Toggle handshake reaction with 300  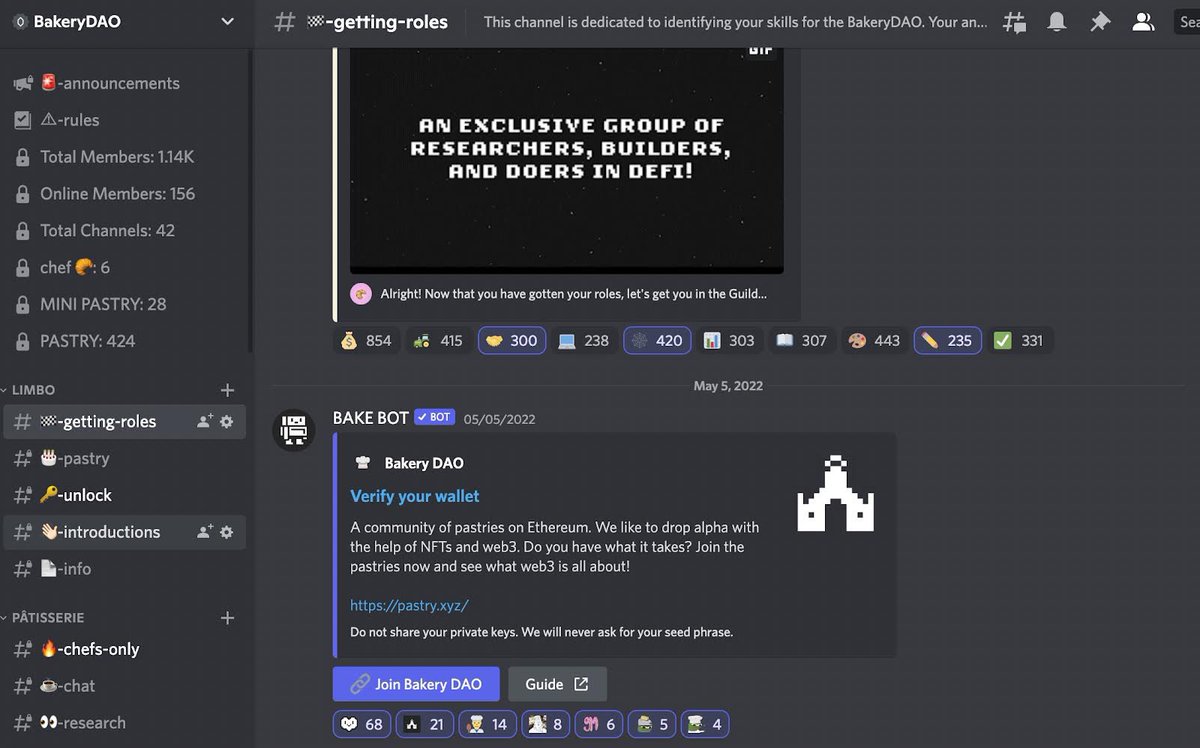pyautogui.click(x=511, y=340)
